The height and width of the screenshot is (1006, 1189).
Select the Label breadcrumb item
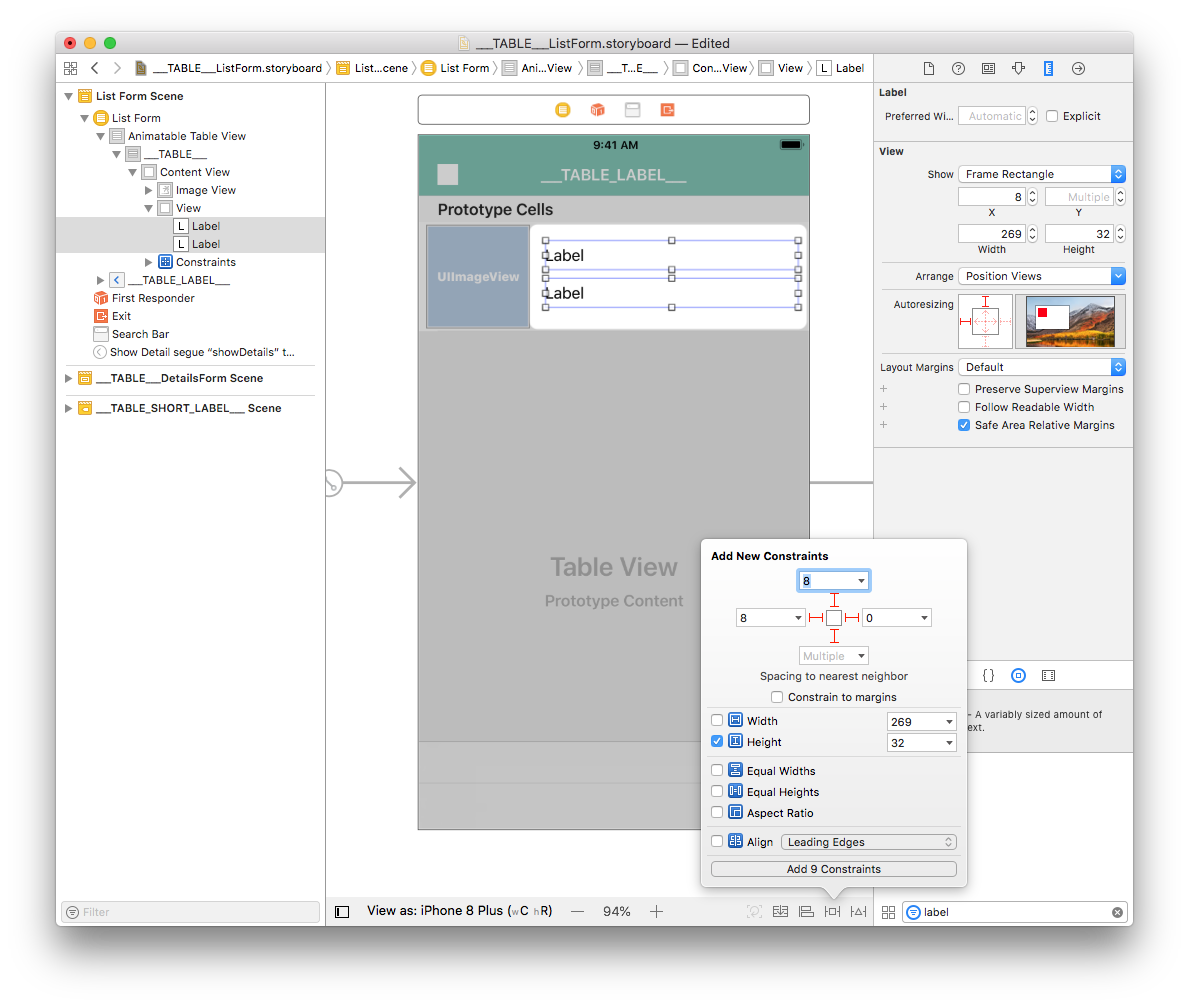(841, 68)
